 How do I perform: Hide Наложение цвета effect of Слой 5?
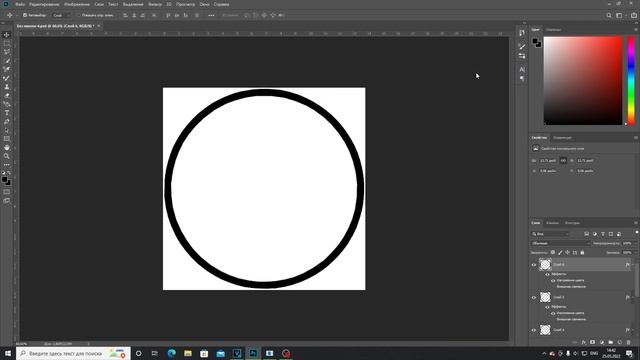pos(553,313)
